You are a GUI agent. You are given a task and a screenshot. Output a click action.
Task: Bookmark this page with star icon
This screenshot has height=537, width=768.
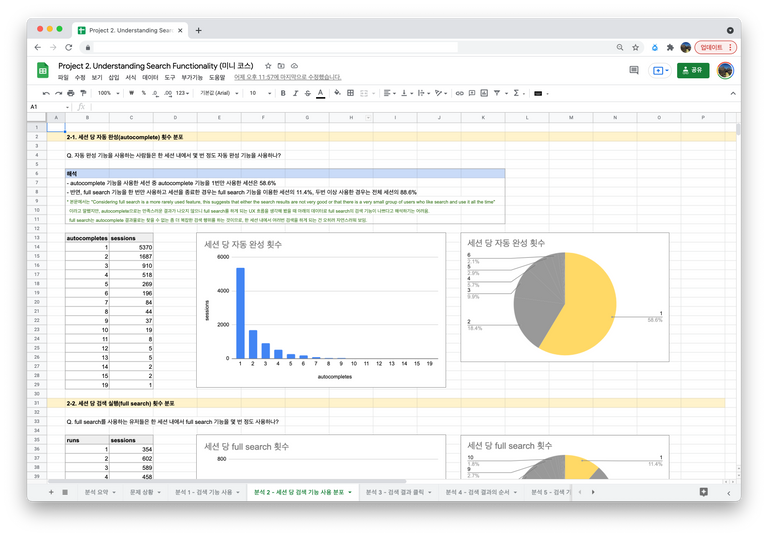tap(635, 48)
